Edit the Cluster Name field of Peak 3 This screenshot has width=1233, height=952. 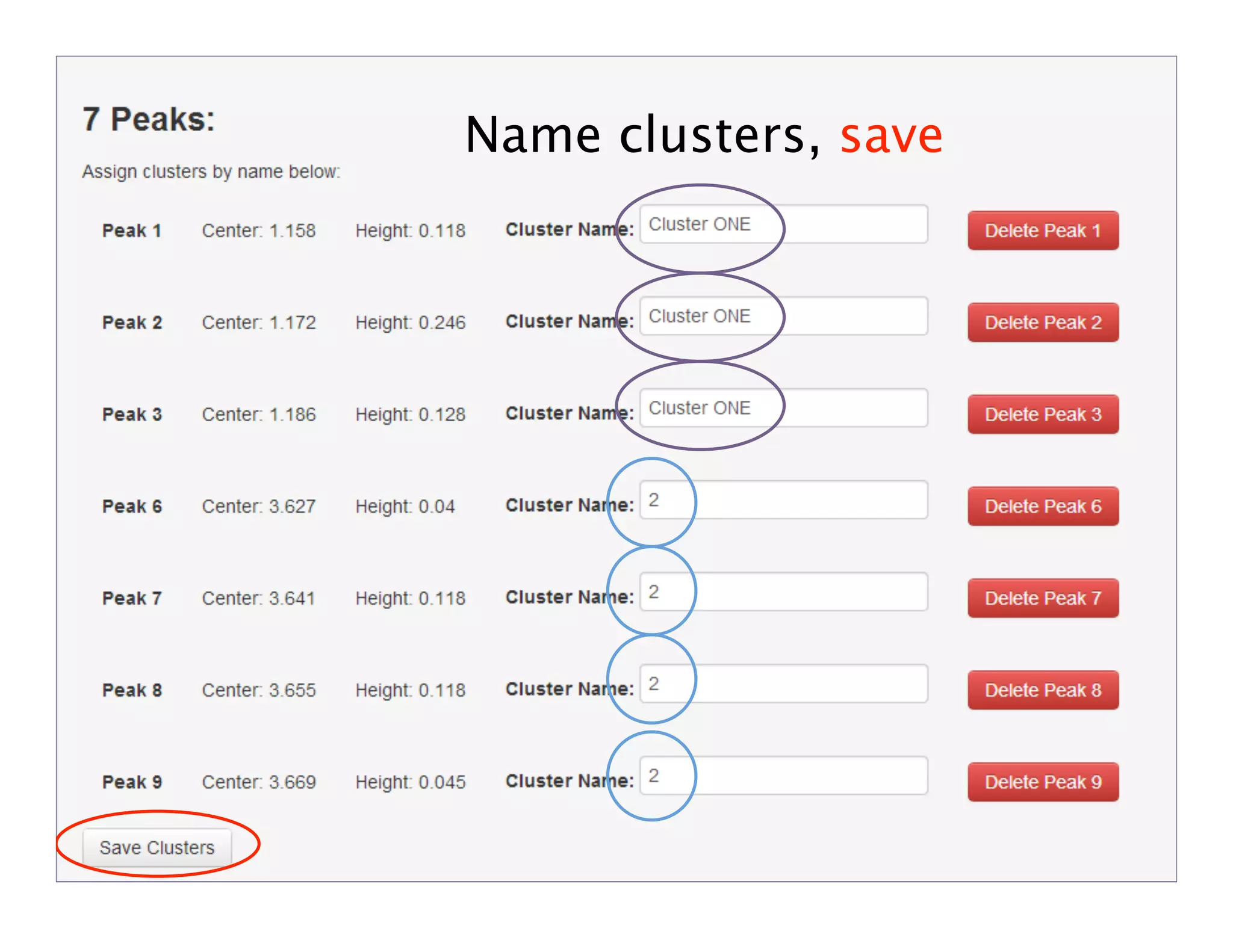(x=783, y=408)
